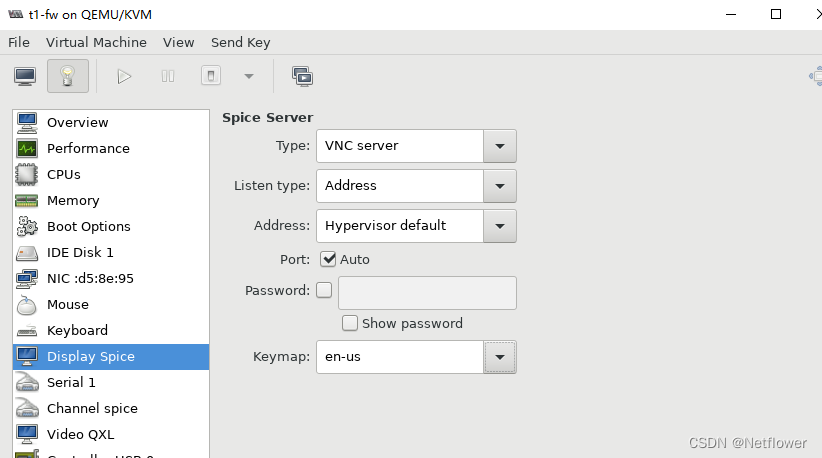Shut down the virtual machine button
Image resolution: width=822 pixels, height=458 pixels.
pyautogui.click(x=211, y=77)
